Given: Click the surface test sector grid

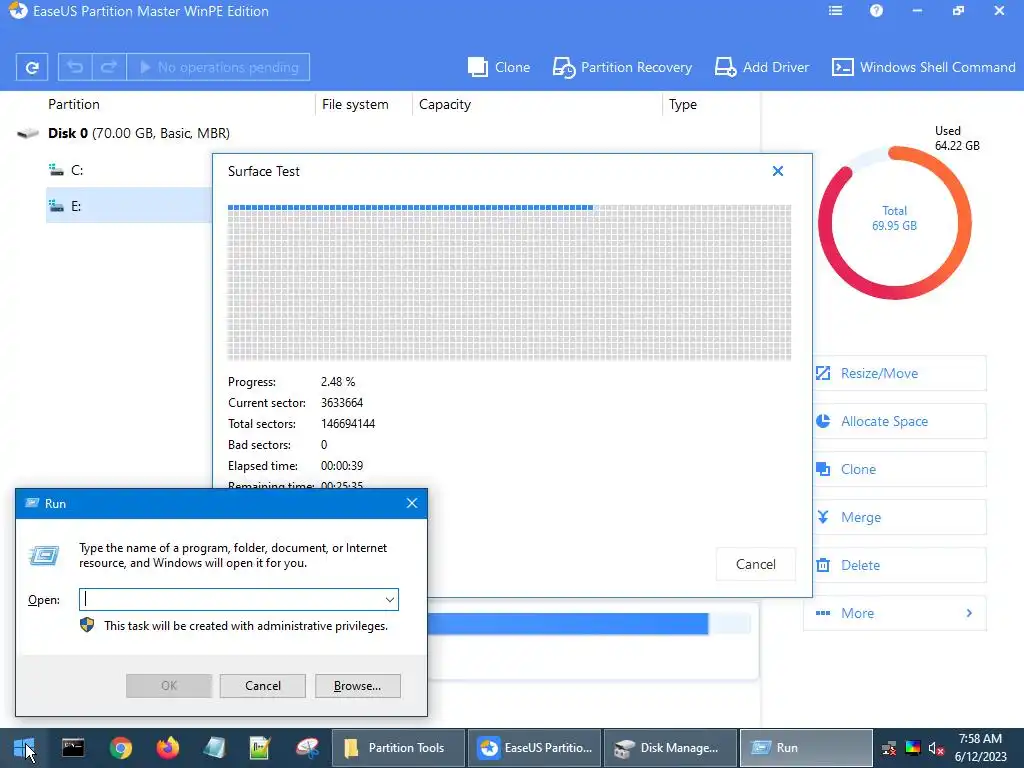Looking at the screenshot, I should (x=509, y=282).
